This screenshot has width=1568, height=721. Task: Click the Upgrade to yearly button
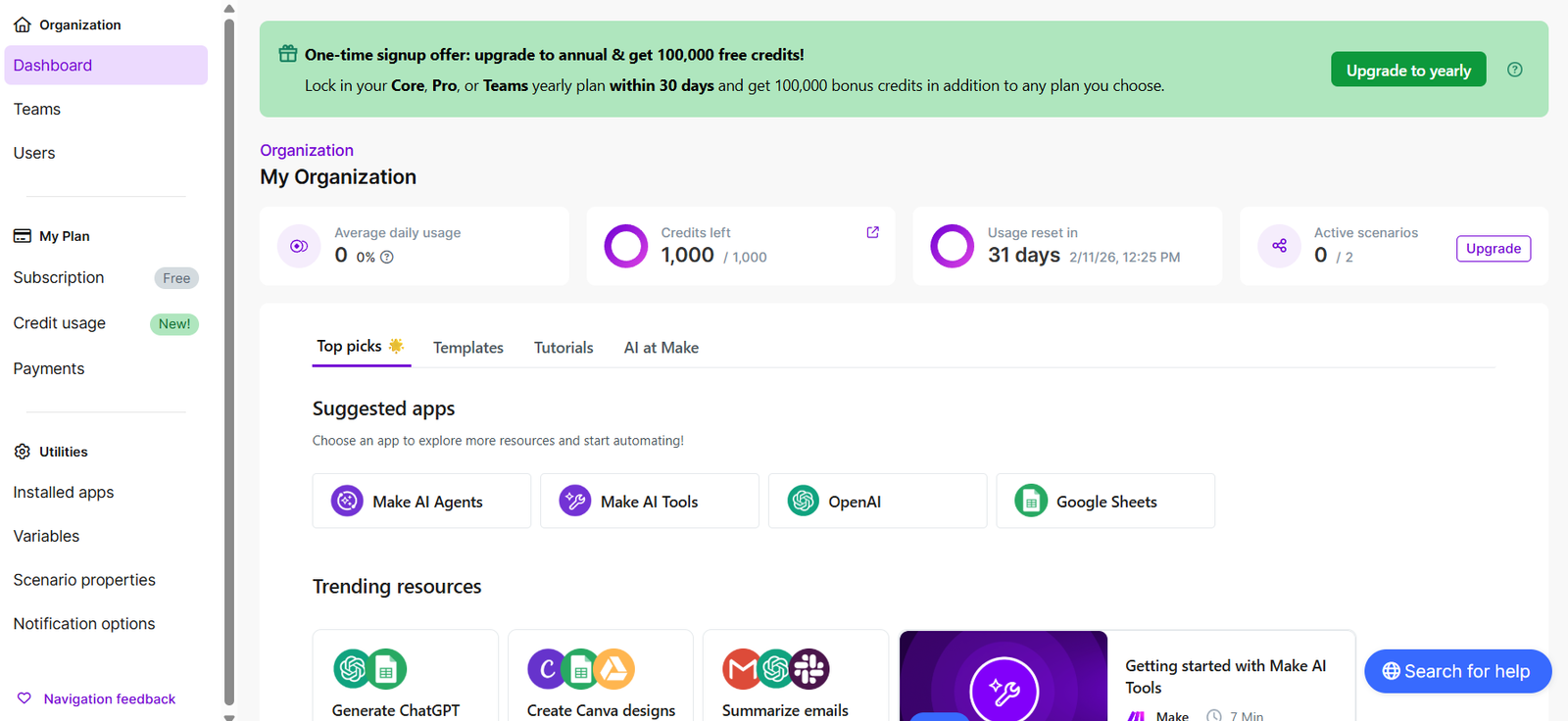click(x=1408, y=70)
